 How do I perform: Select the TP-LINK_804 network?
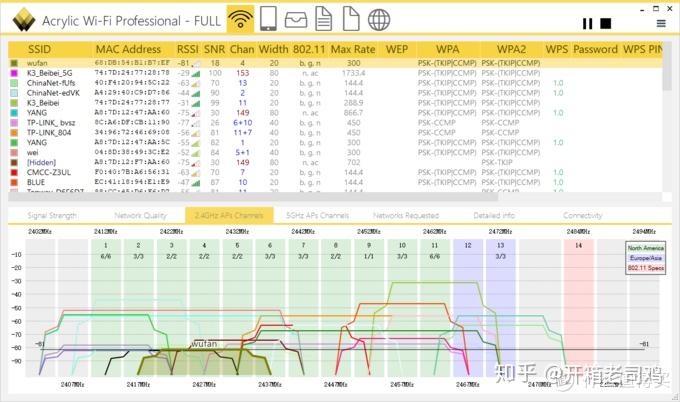coord(335,133)
